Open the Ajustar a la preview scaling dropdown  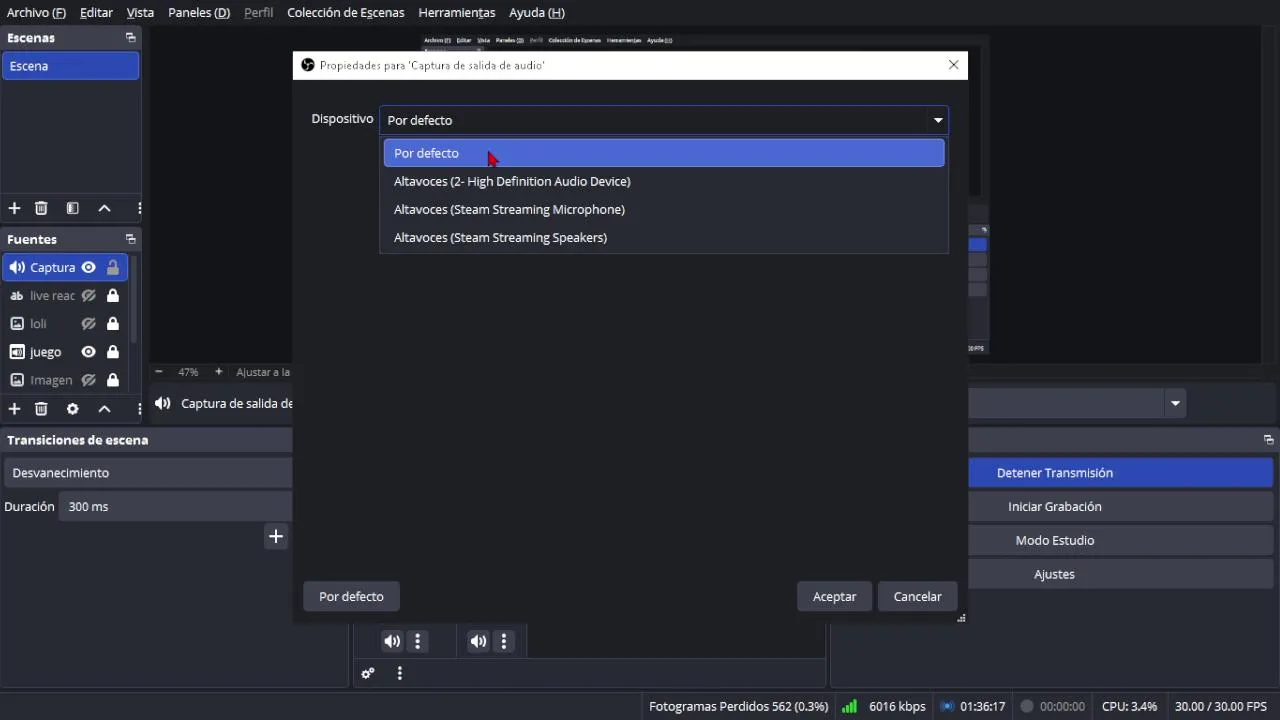[x=263, y=372]
